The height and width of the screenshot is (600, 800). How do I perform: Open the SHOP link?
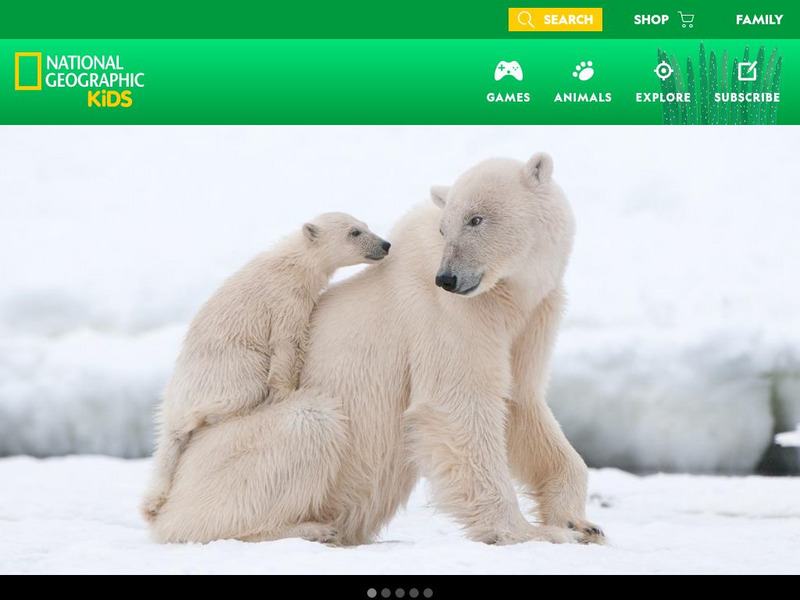[x=651, y=19]
